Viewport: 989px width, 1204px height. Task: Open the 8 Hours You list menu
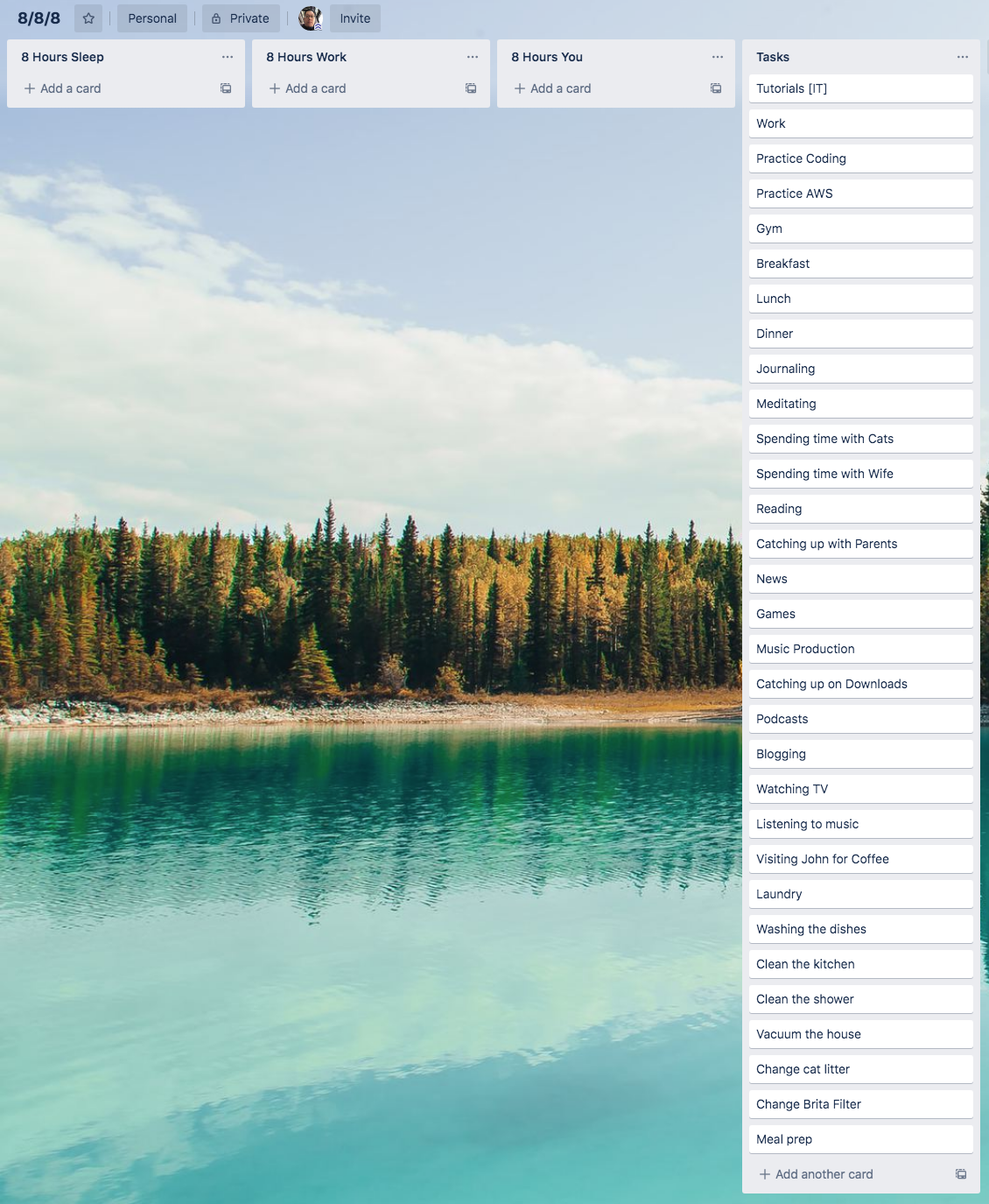(x=718, y=57)
